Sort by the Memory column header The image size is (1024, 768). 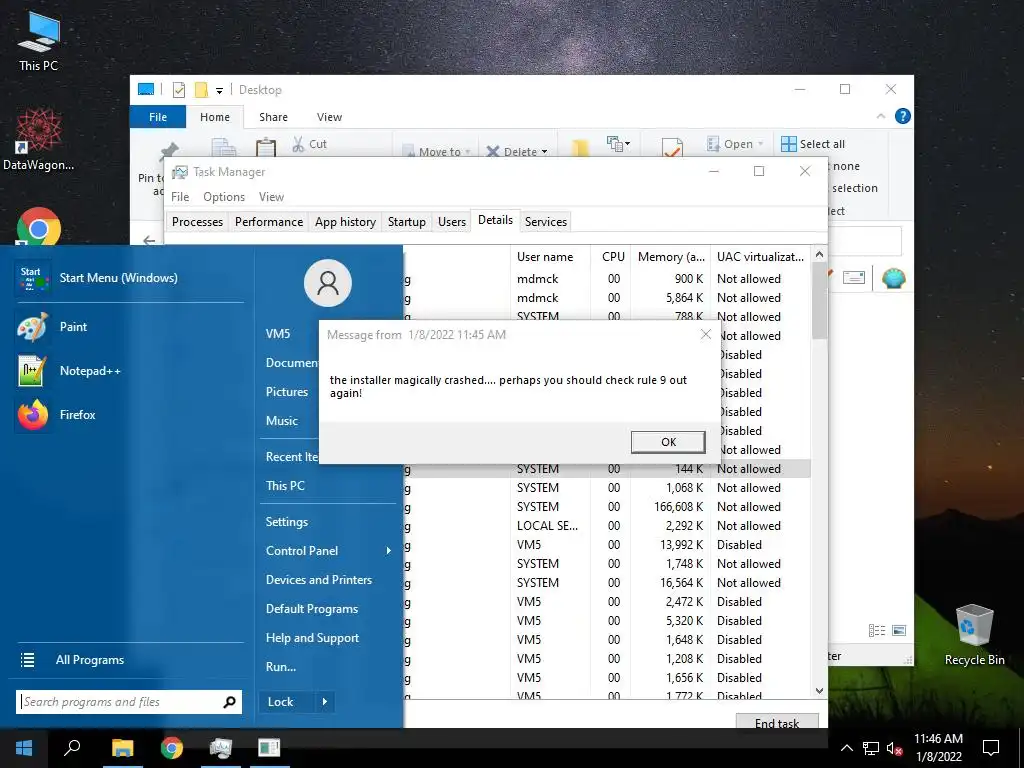[x=671, y=257]
